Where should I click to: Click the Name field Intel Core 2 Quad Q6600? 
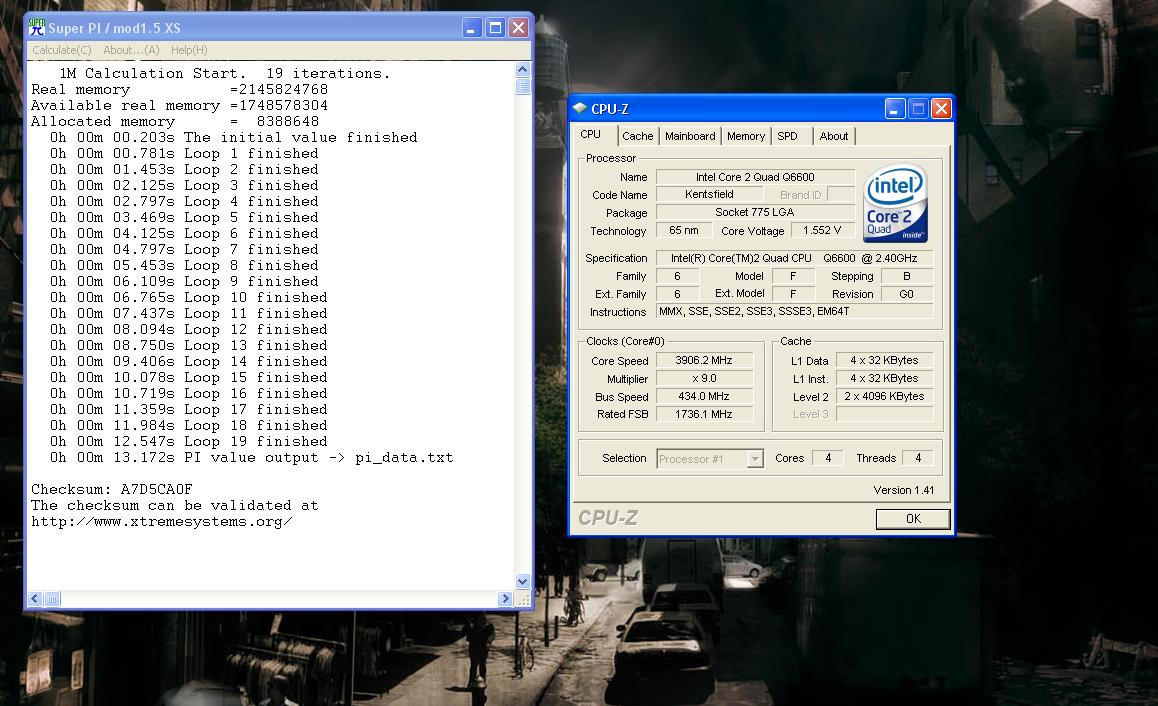(755, 177)
